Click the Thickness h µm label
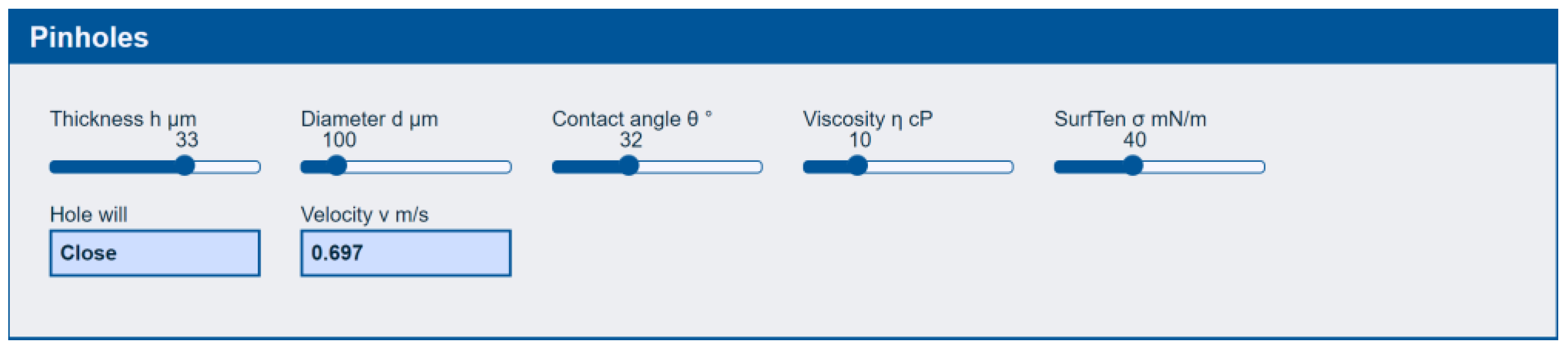 (123, 119)
